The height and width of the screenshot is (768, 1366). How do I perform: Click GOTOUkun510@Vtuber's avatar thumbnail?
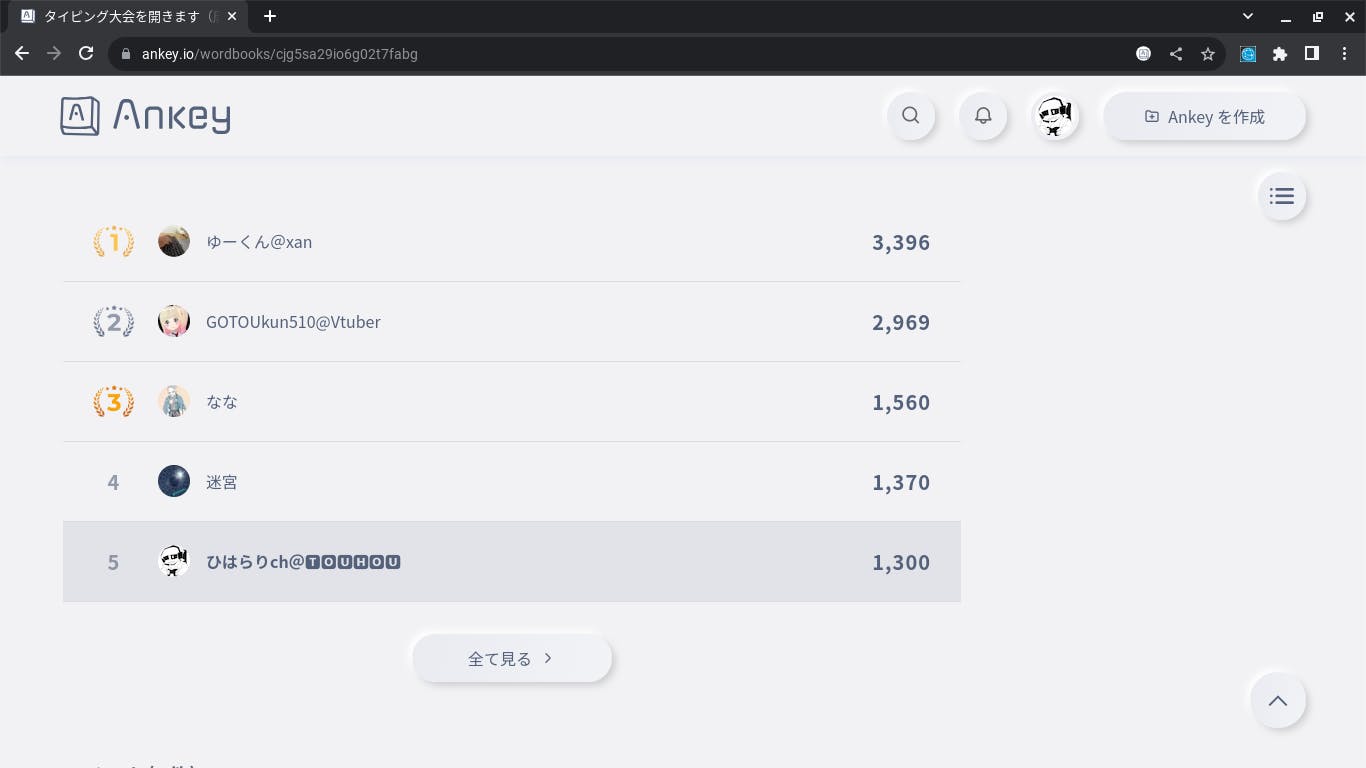[x=174, y=322]
